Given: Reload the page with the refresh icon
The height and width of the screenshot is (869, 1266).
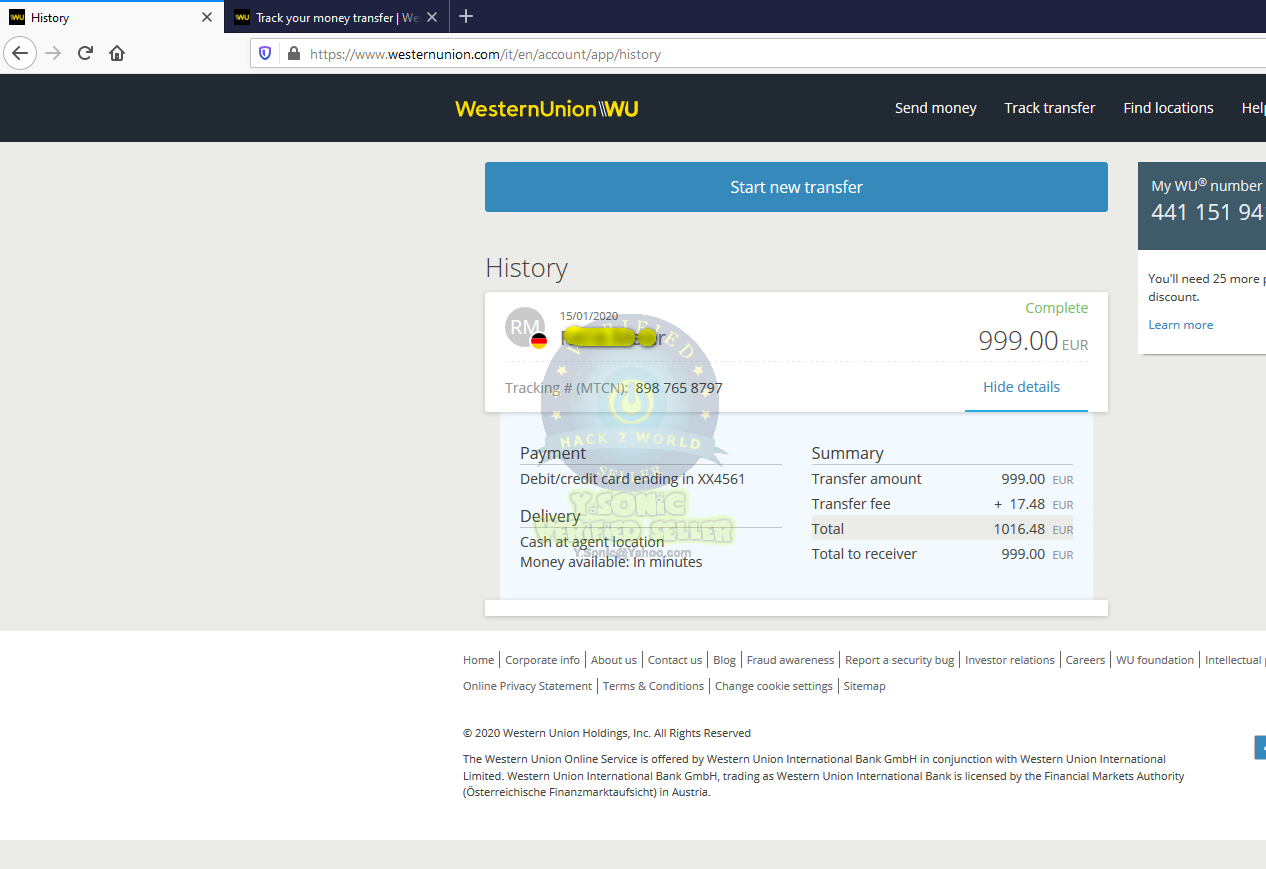Looking at the screenshot, I should tap(85, 54).
